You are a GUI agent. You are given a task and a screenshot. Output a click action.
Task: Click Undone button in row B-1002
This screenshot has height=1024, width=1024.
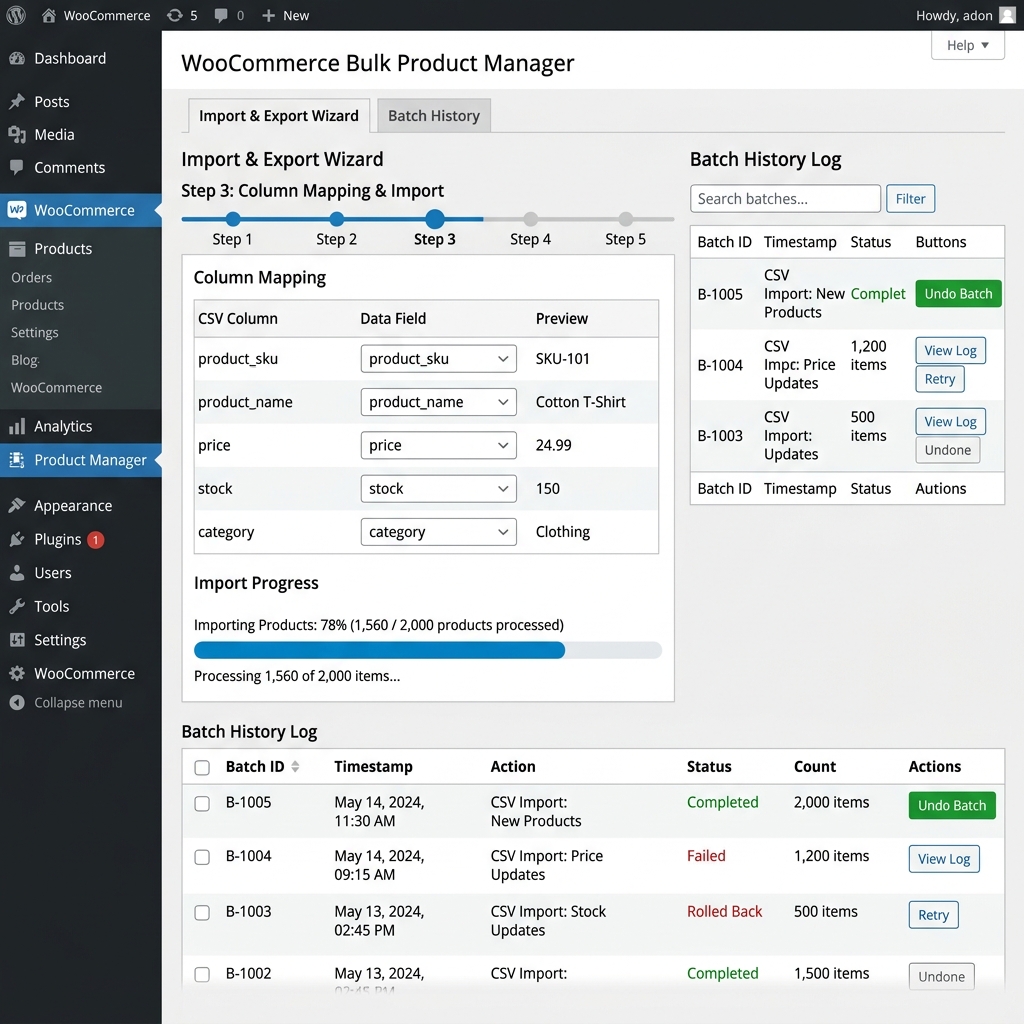pyautogui.click(x=941, y=976)
